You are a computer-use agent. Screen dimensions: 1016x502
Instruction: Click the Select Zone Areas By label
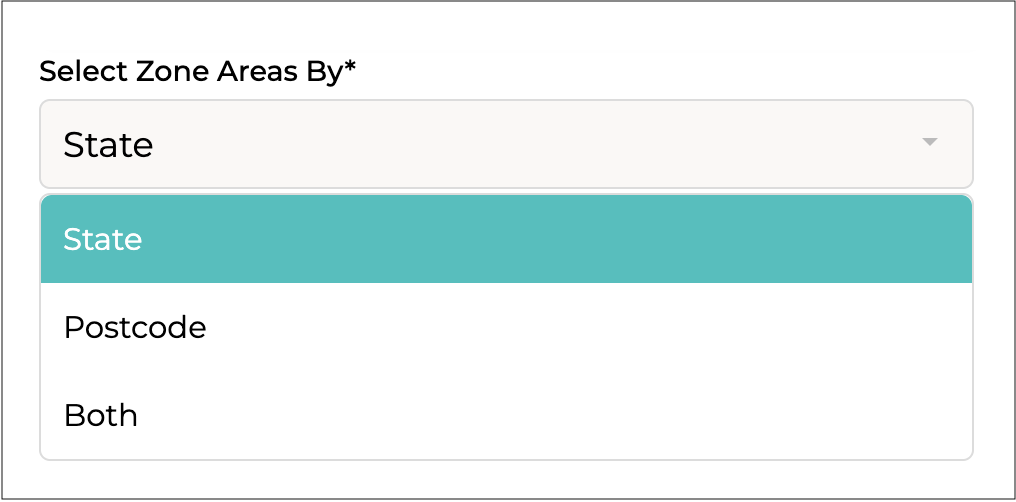pyautogui.click(x=197, y=72)
